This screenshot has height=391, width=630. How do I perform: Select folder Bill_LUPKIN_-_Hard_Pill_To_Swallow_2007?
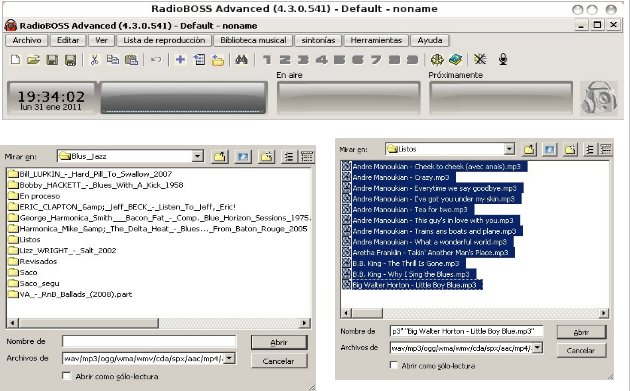[90, 174]
